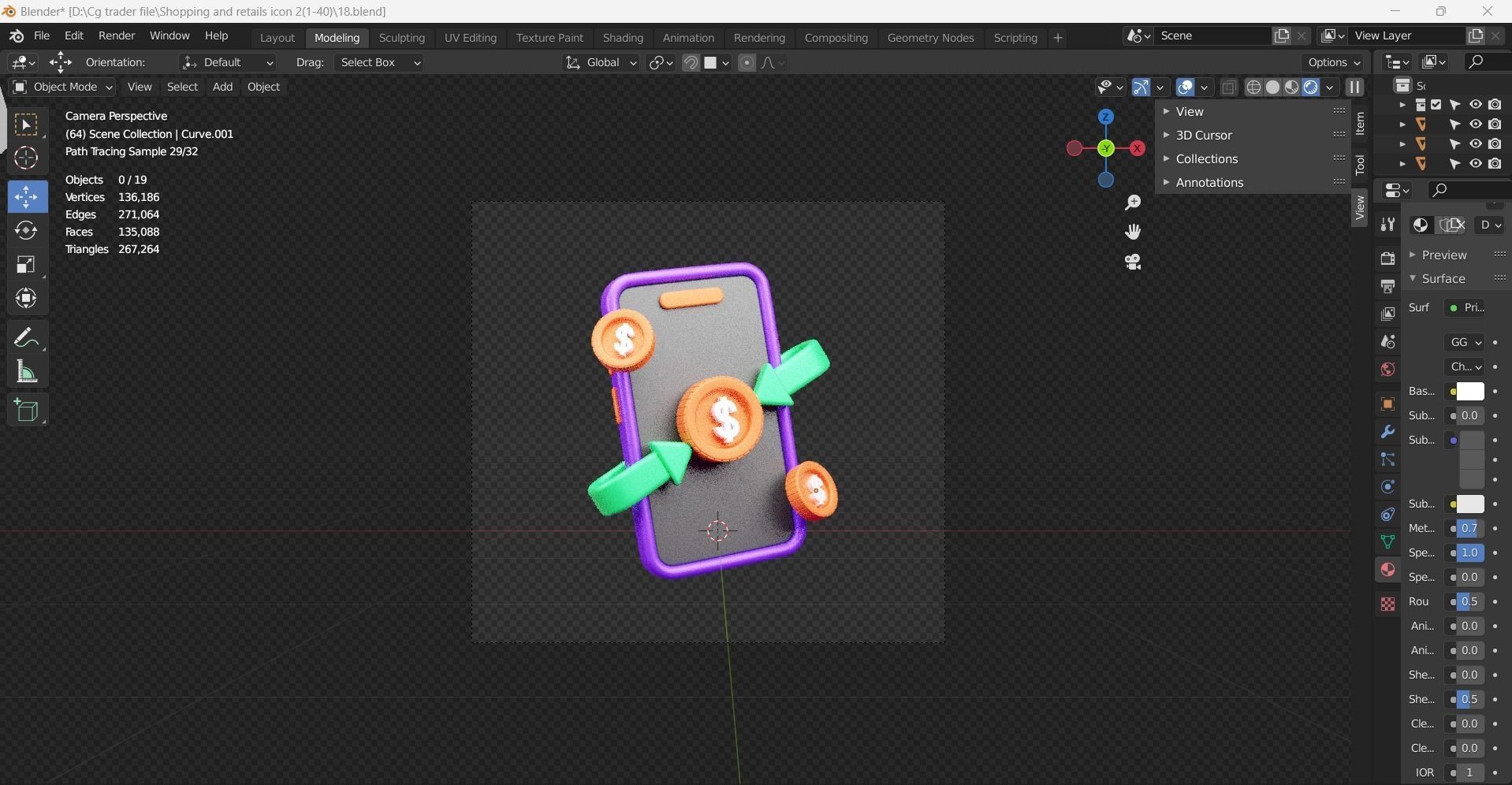Screen dimensions: 1512x785
Task: Toggle viewport overlays button
Action: coord(1185,87)
